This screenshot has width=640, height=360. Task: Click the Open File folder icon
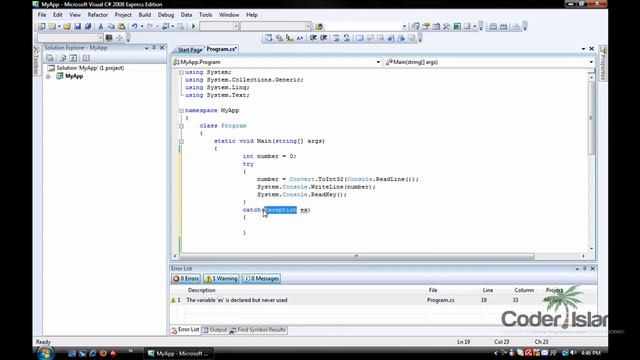click(67, 27)
